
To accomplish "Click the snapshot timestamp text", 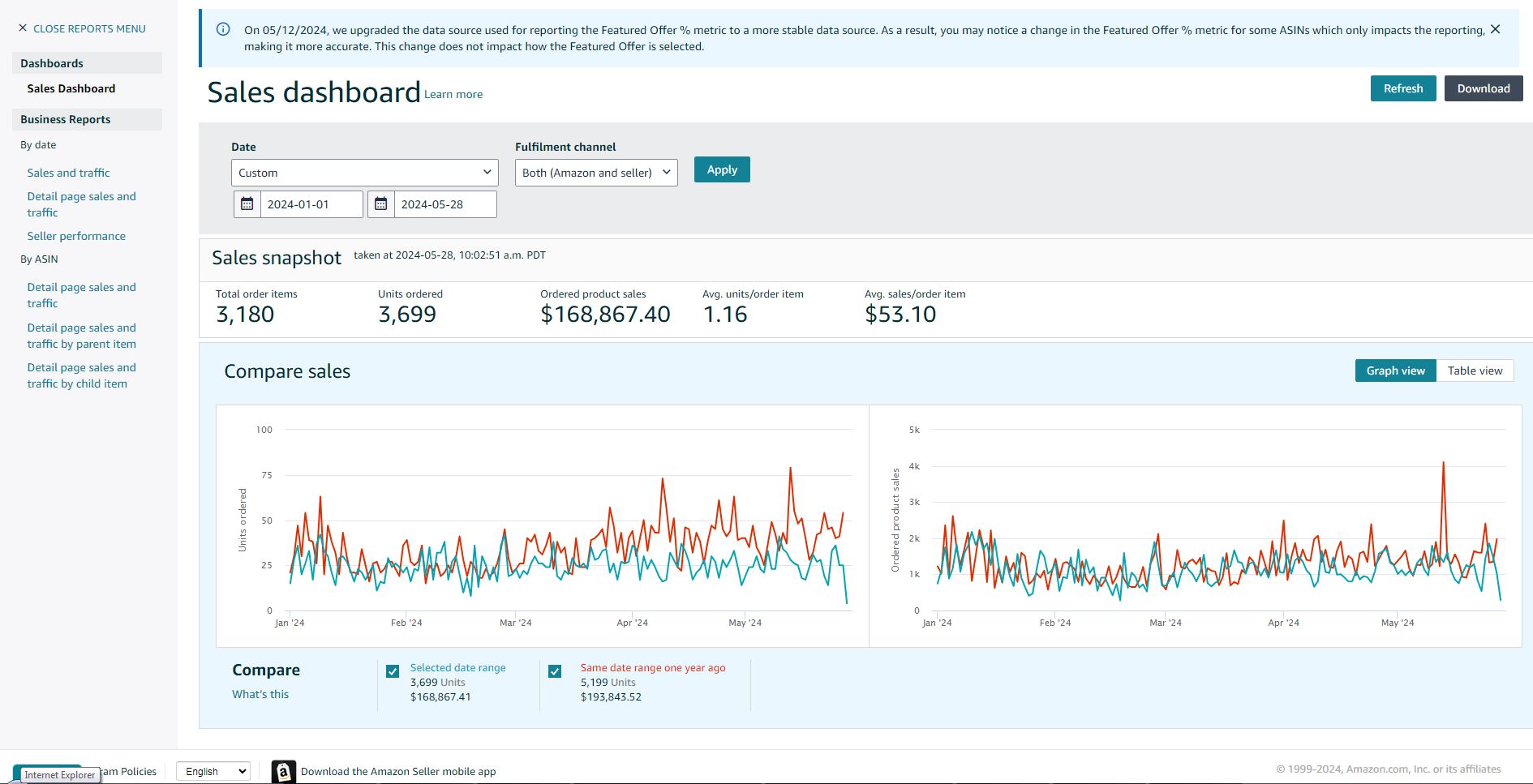I will [x=449, y=255].
